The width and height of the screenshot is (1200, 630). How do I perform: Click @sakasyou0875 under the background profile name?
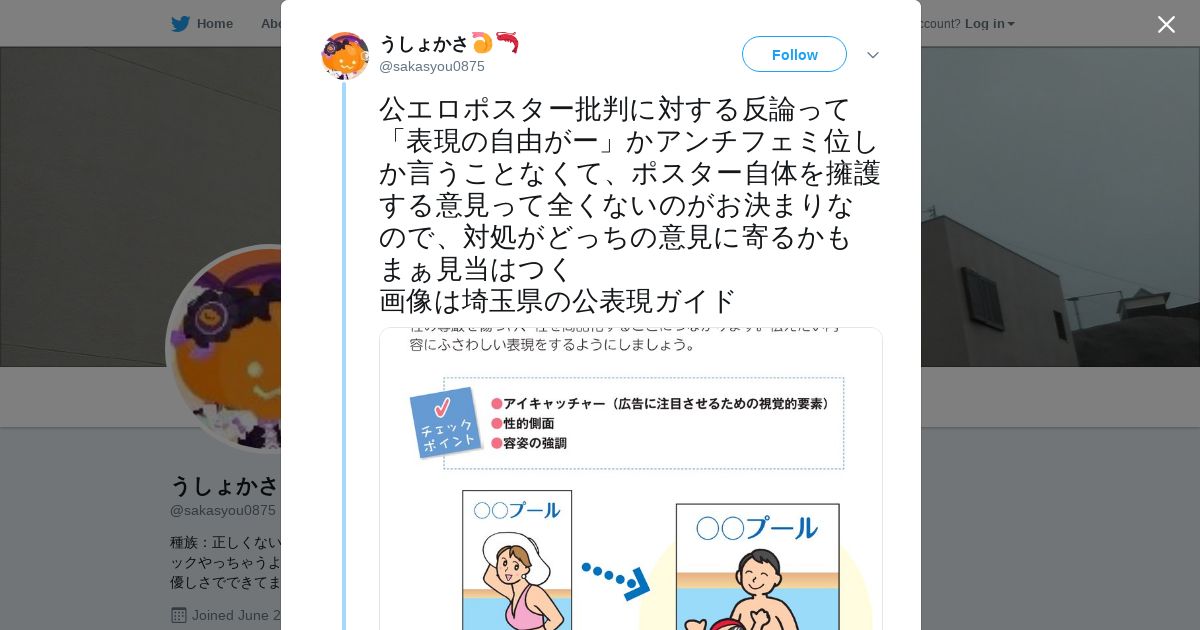pos(223,510)
